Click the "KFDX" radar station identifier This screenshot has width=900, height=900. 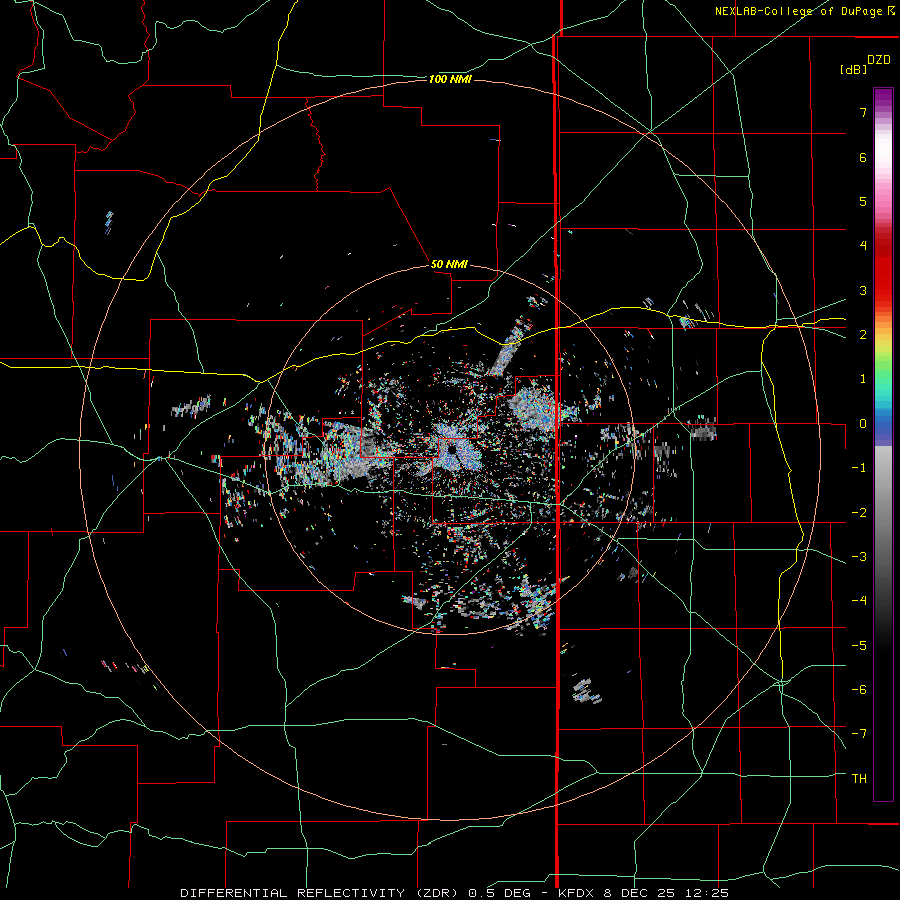coord(577,893)
